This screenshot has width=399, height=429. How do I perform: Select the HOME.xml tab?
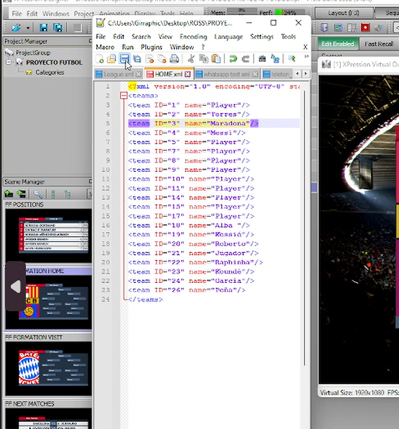(x=168, y=74)
